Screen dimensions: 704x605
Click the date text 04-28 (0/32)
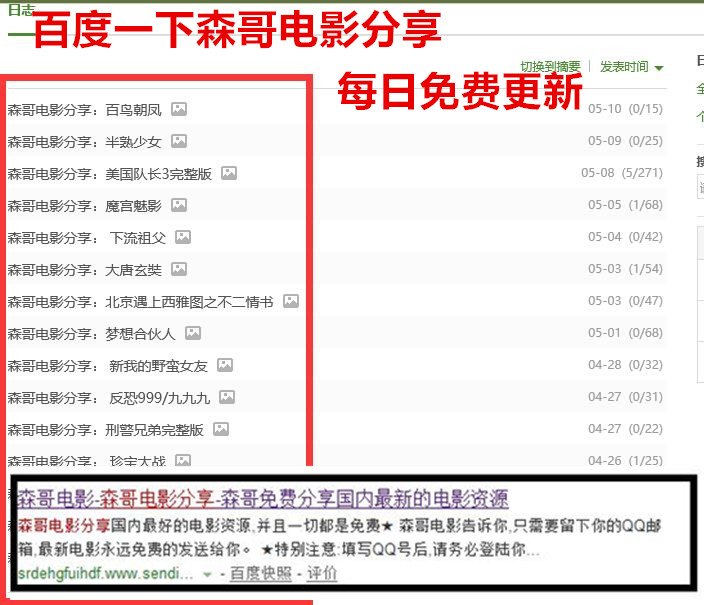[x=625, y=365]
